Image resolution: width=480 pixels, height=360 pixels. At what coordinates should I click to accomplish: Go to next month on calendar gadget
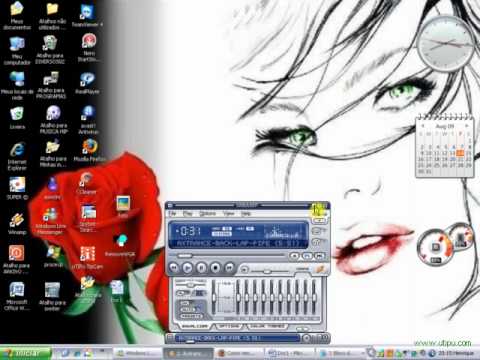tap(467, 126)
